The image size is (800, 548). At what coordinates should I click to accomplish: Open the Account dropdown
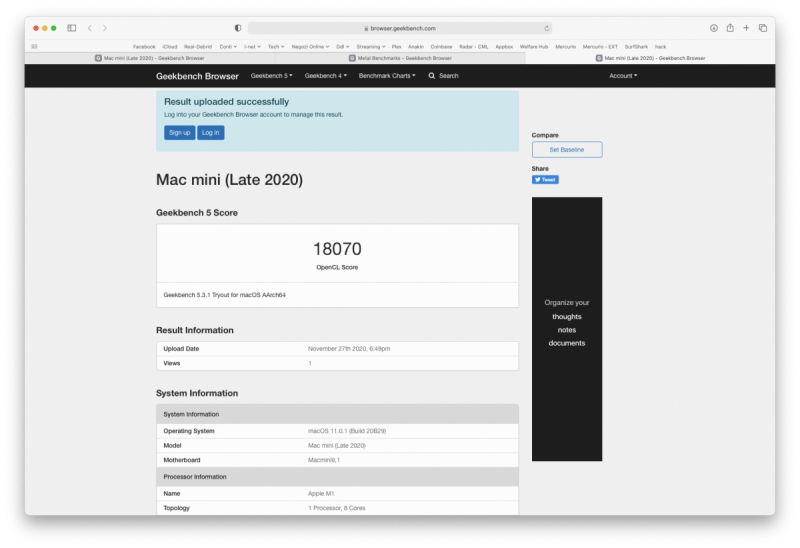click(x=623, y=76)
